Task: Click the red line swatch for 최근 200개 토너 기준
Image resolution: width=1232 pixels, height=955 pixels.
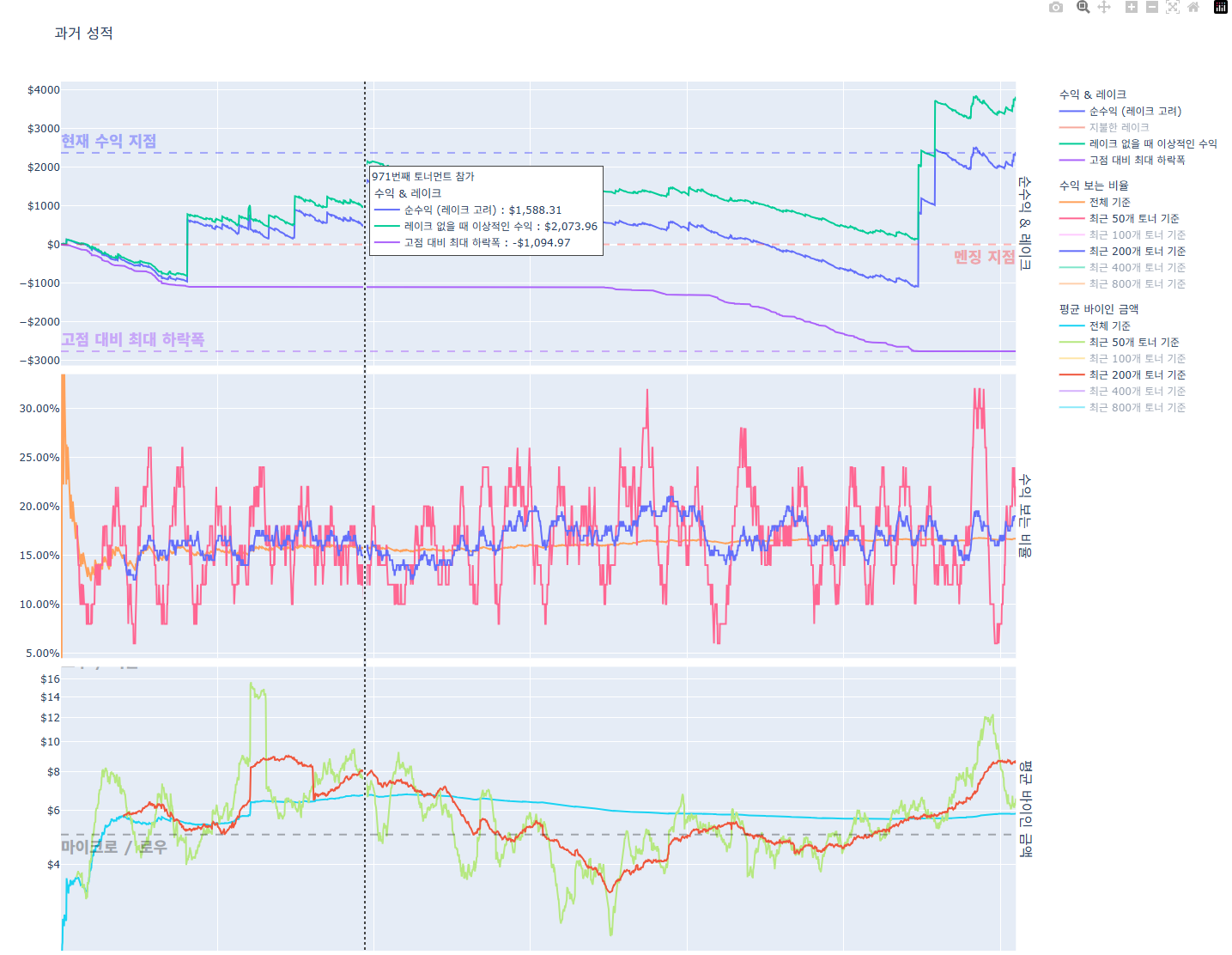Action: [1072, 374]
